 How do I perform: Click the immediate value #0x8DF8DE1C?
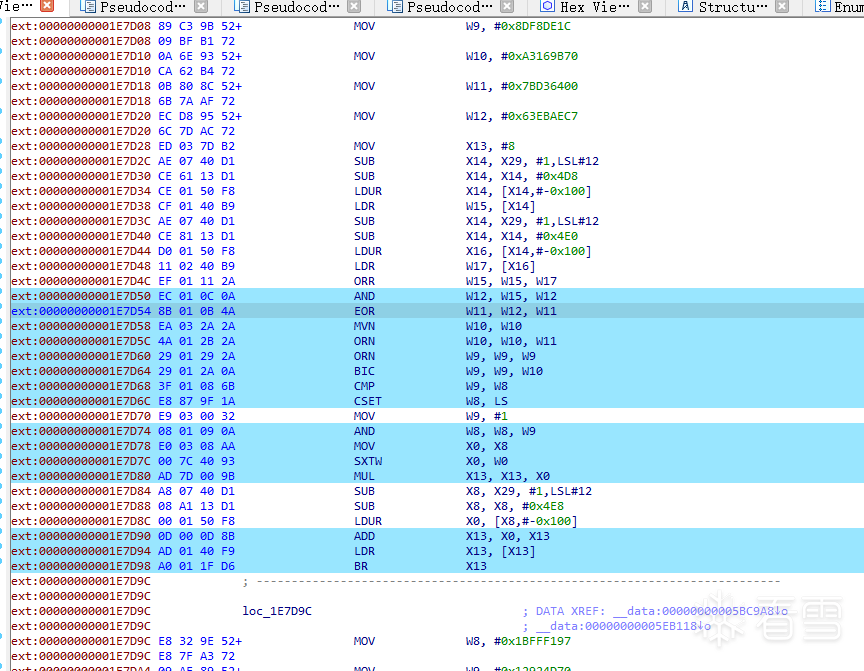[532, 26]
